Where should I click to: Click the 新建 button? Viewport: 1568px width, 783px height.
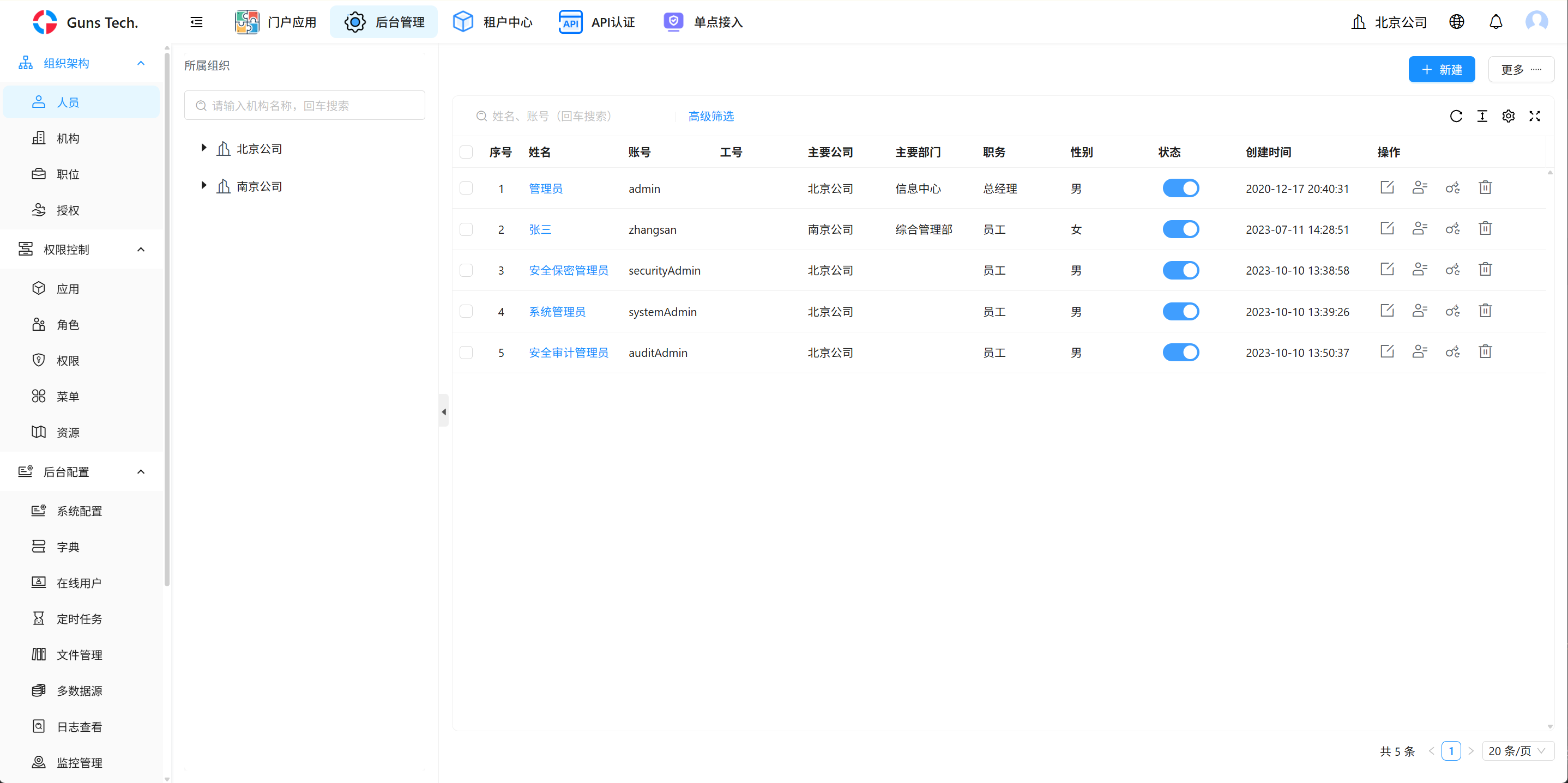pyautogui.click(x=1442, y=69)
